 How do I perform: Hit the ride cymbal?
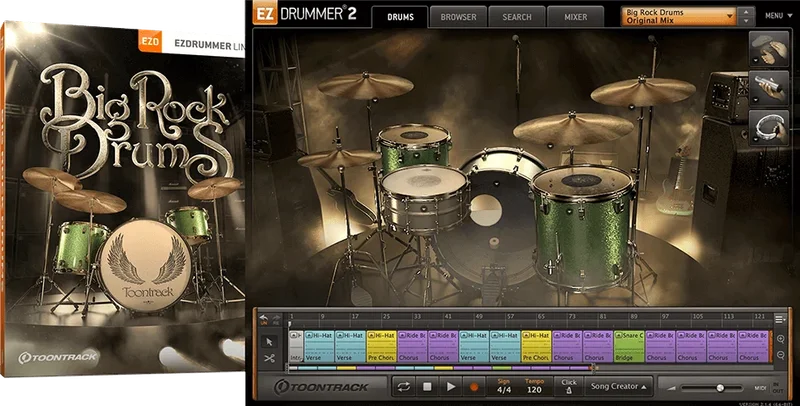[573, 129]
